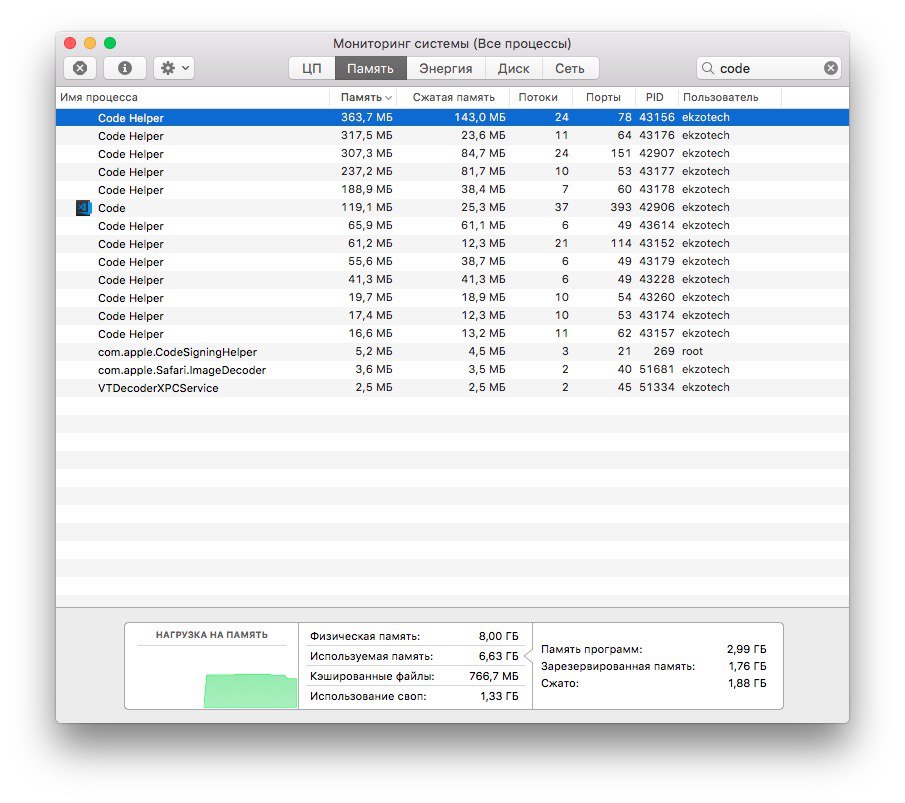Select Code Helper row using 65,9 МБ
The image size is (905, 803).
(x=452, y=225)
